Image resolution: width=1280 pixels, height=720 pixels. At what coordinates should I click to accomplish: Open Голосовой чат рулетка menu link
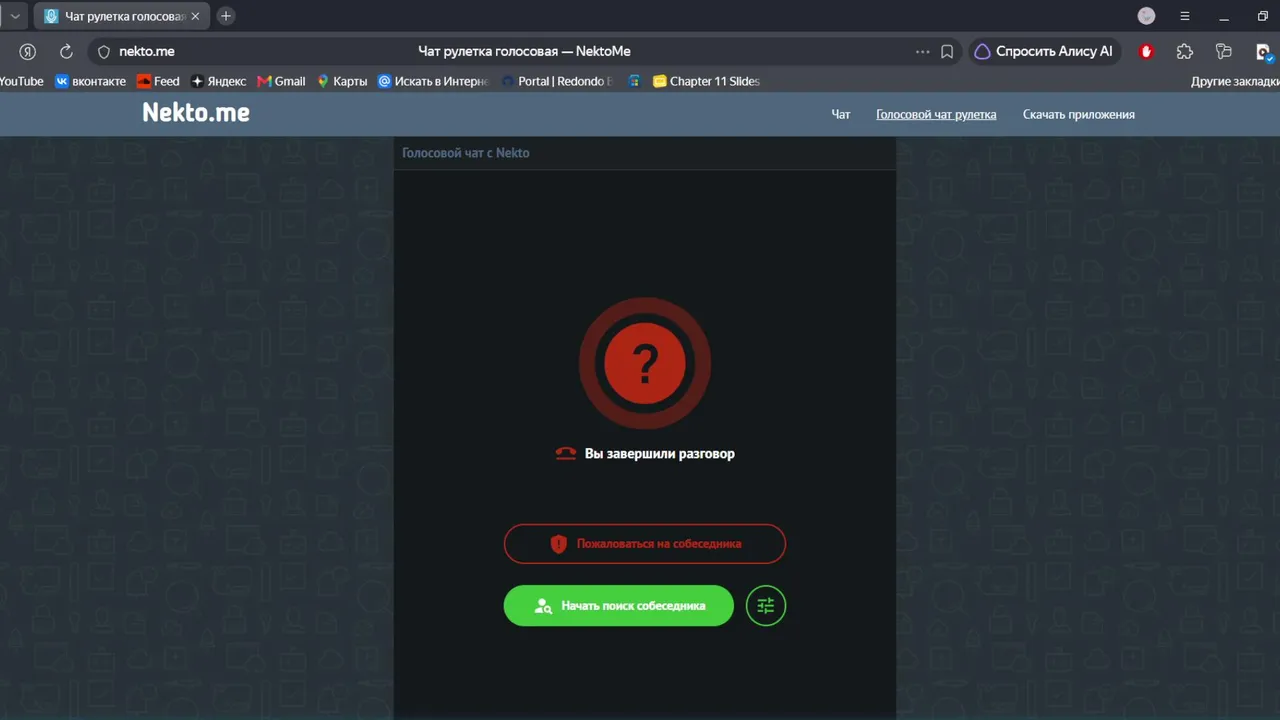click(x=936, y=114)
